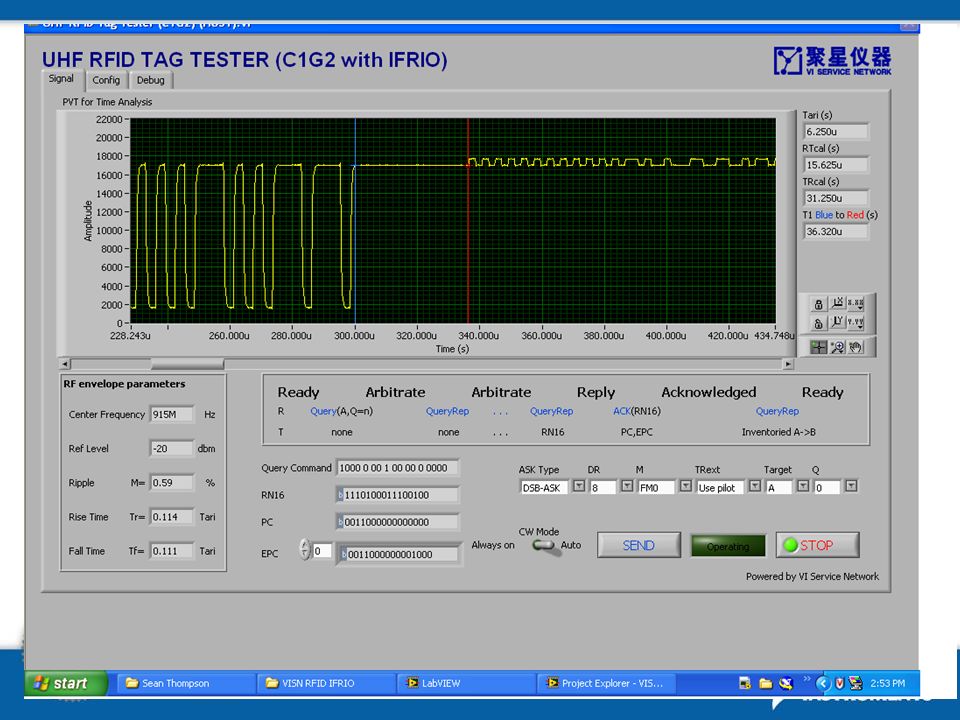Click the graph scrollbar left arrow
This screenshot has height=720, width=960.
pyautogui.click(x=65, y=364)
